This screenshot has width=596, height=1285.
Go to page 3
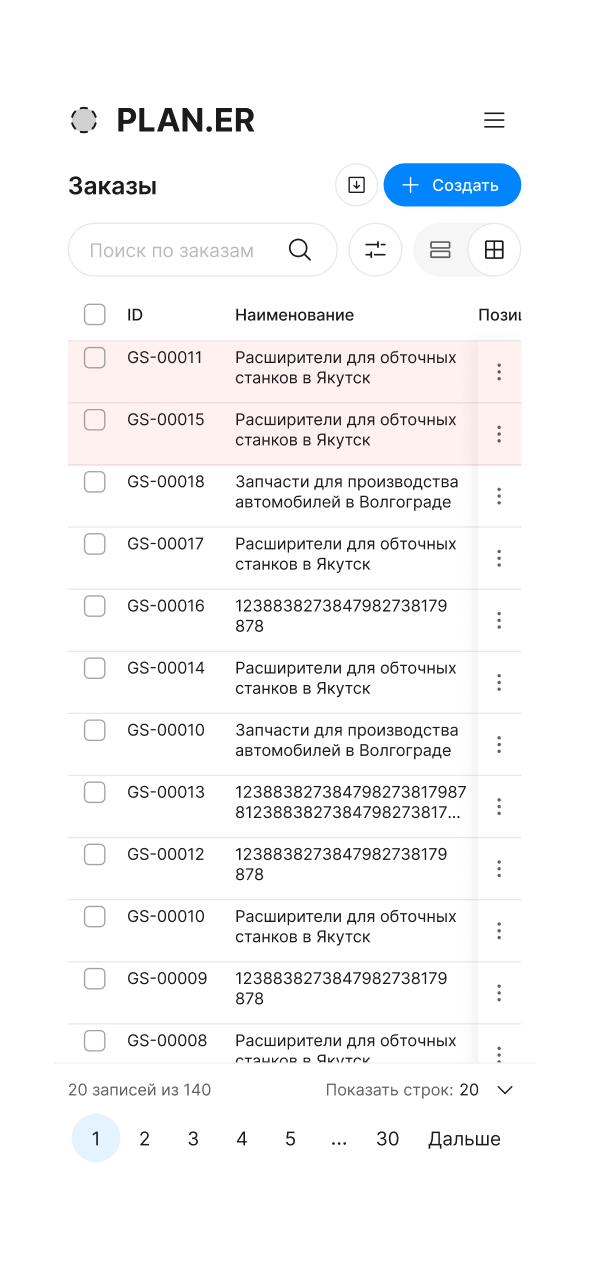point(193,1139)
